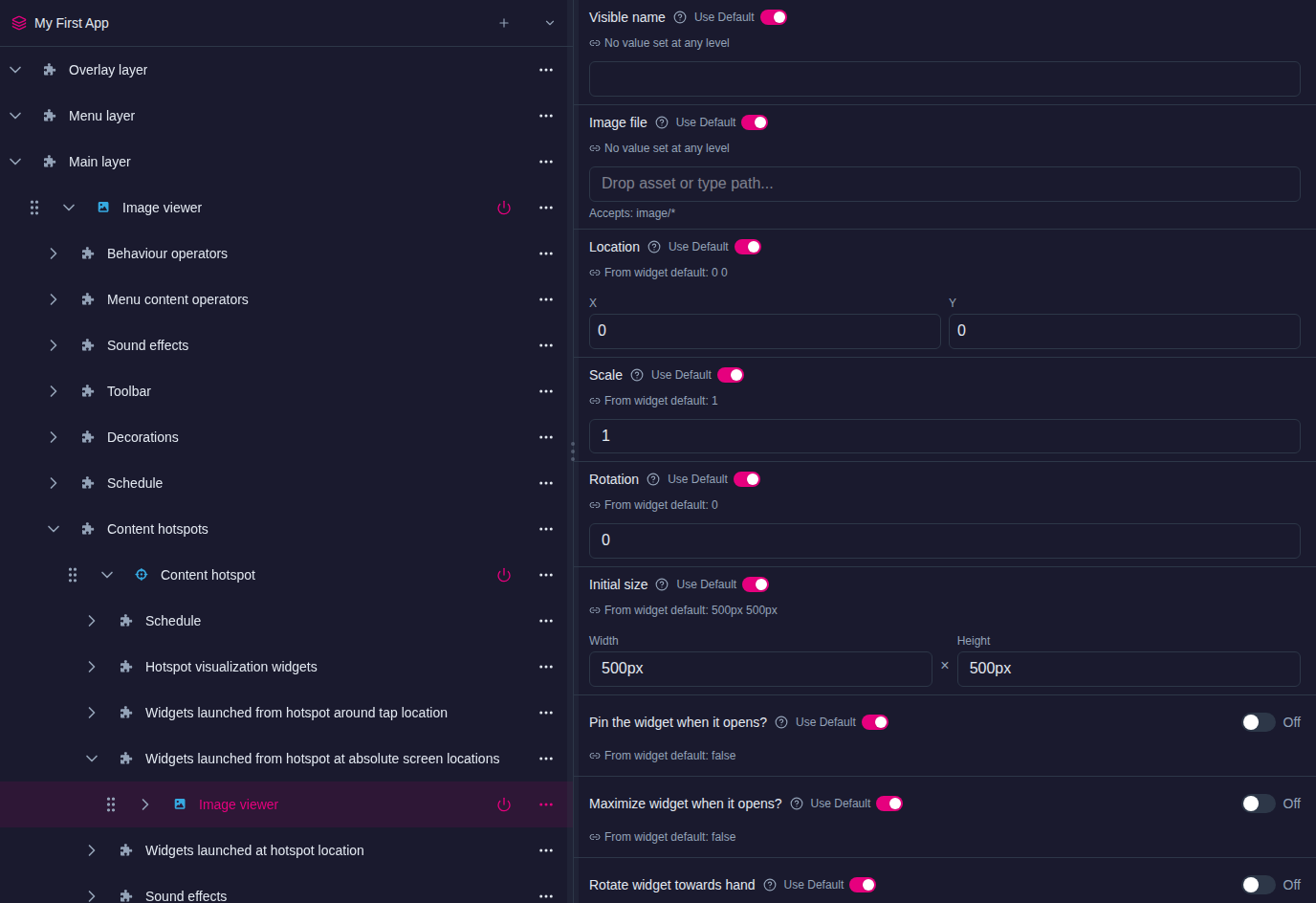
Task: Expand the Behaviour operators node
Action: pos(54,253)
